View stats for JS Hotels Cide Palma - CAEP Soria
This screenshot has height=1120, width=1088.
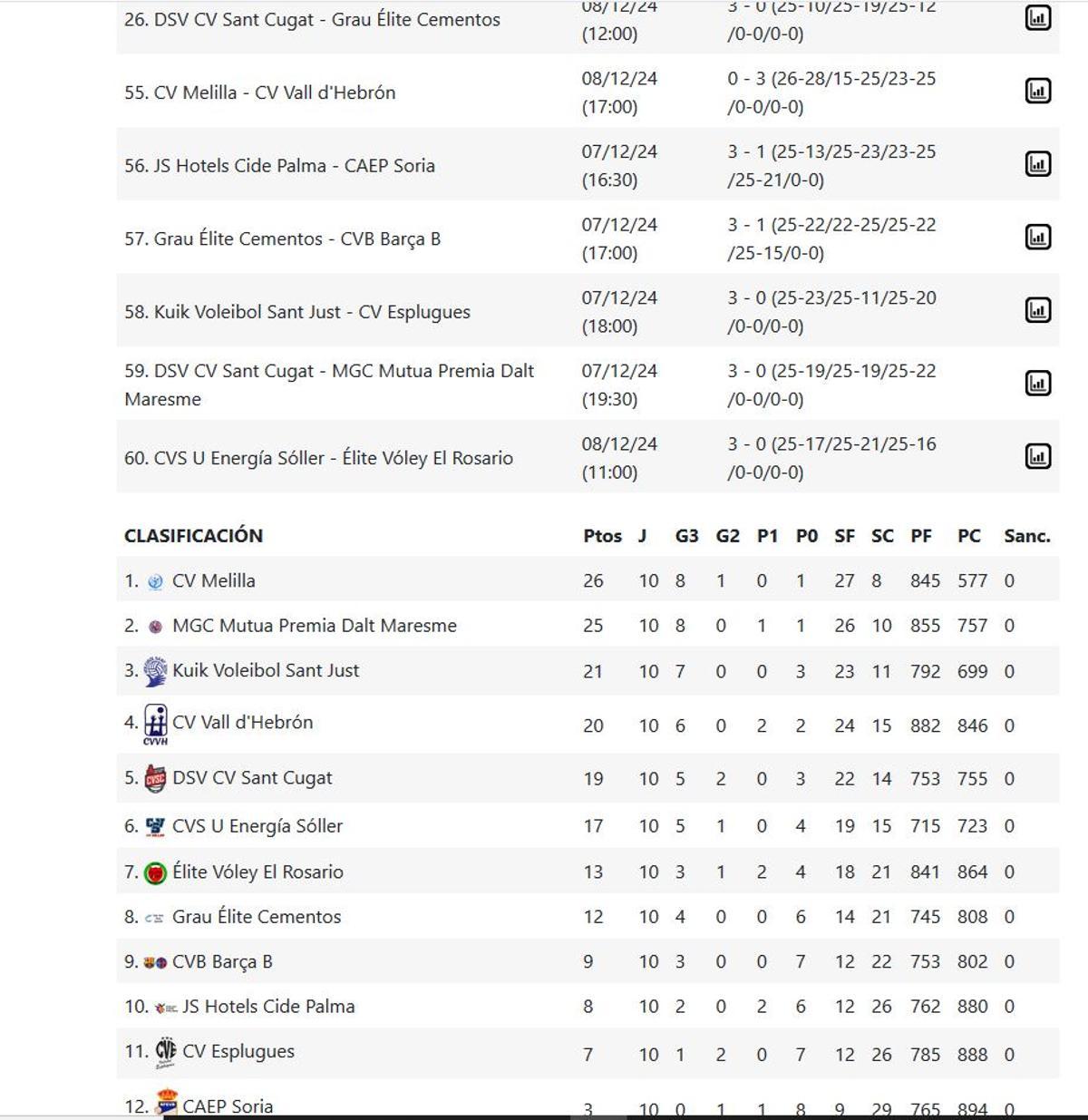click(1036, 165)
